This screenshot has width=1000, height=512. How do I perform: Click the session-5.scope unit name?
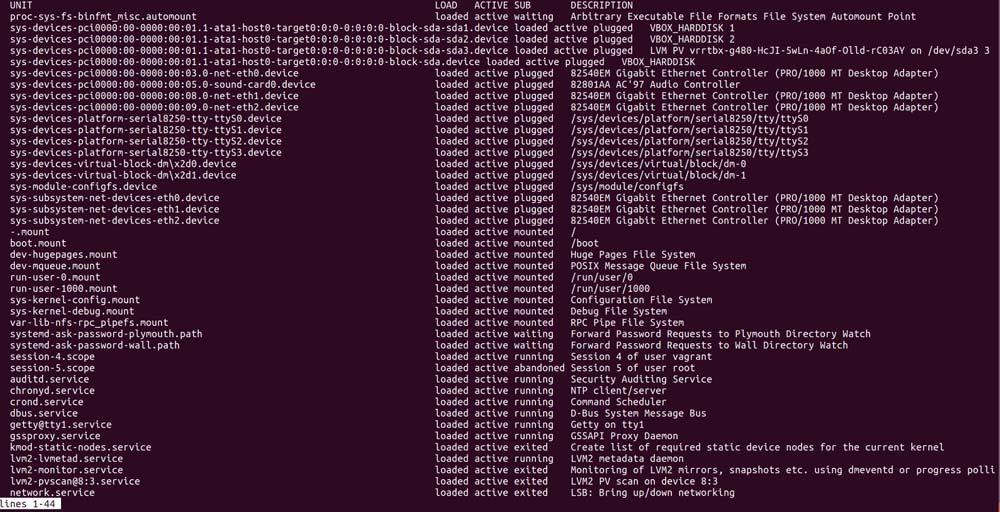tap(52, 368)
